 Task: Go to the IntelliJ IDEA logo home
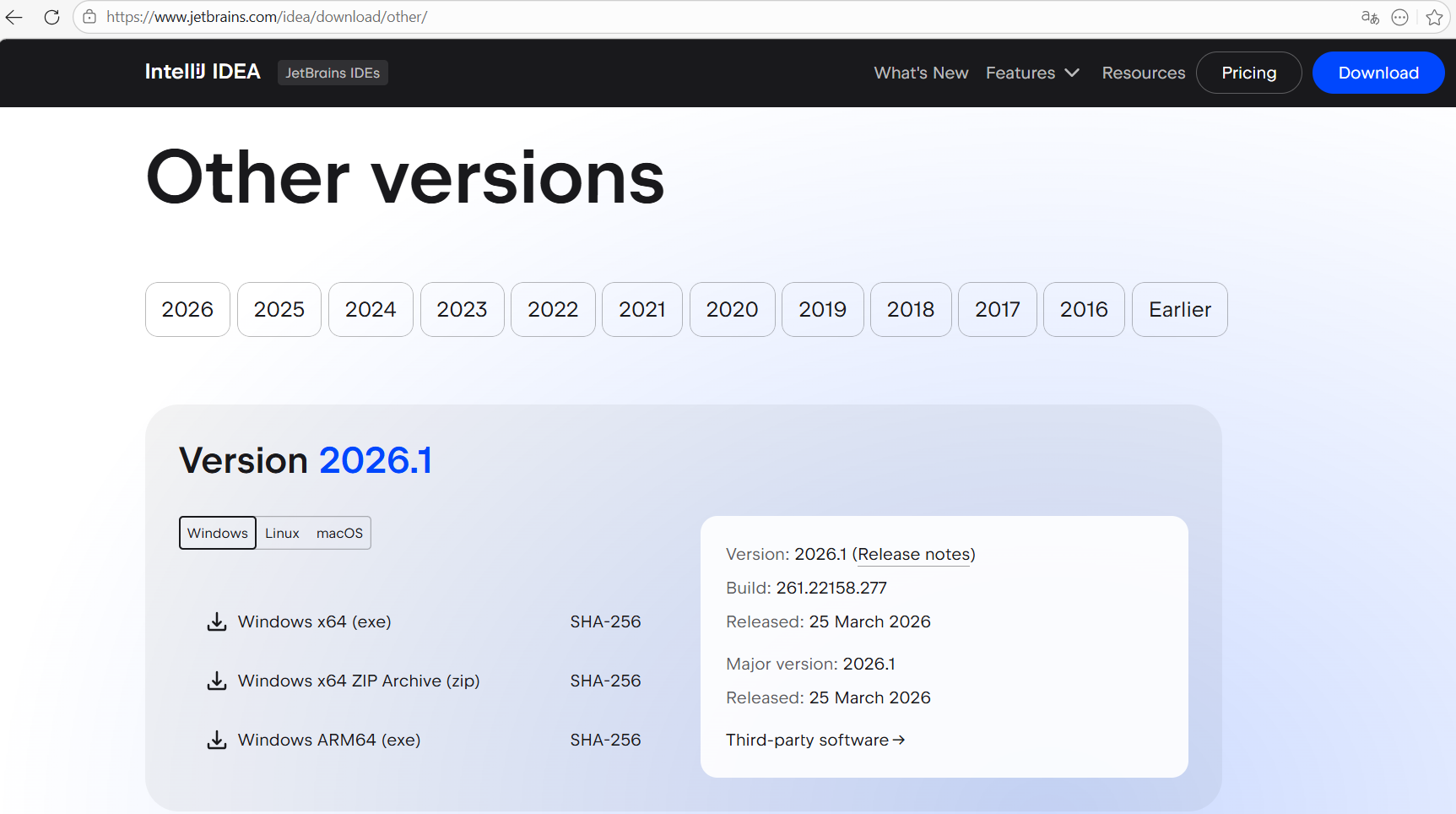(x=203, y=72)
